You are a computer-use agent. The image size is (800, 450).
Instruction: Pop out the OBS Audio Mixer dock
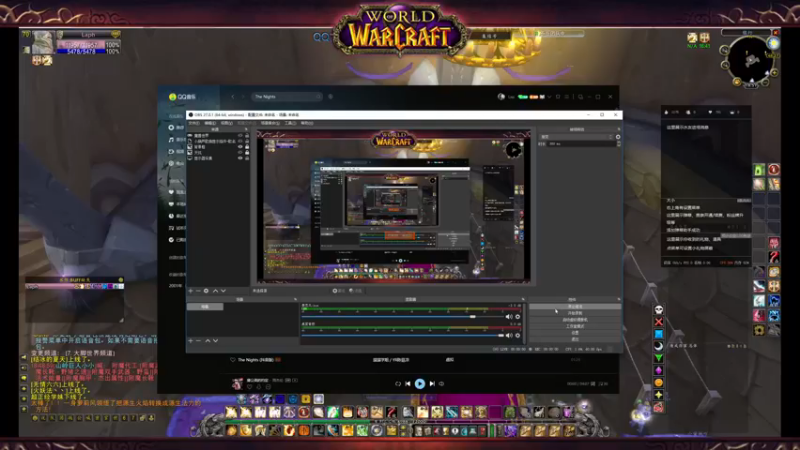tap(523, 299)
